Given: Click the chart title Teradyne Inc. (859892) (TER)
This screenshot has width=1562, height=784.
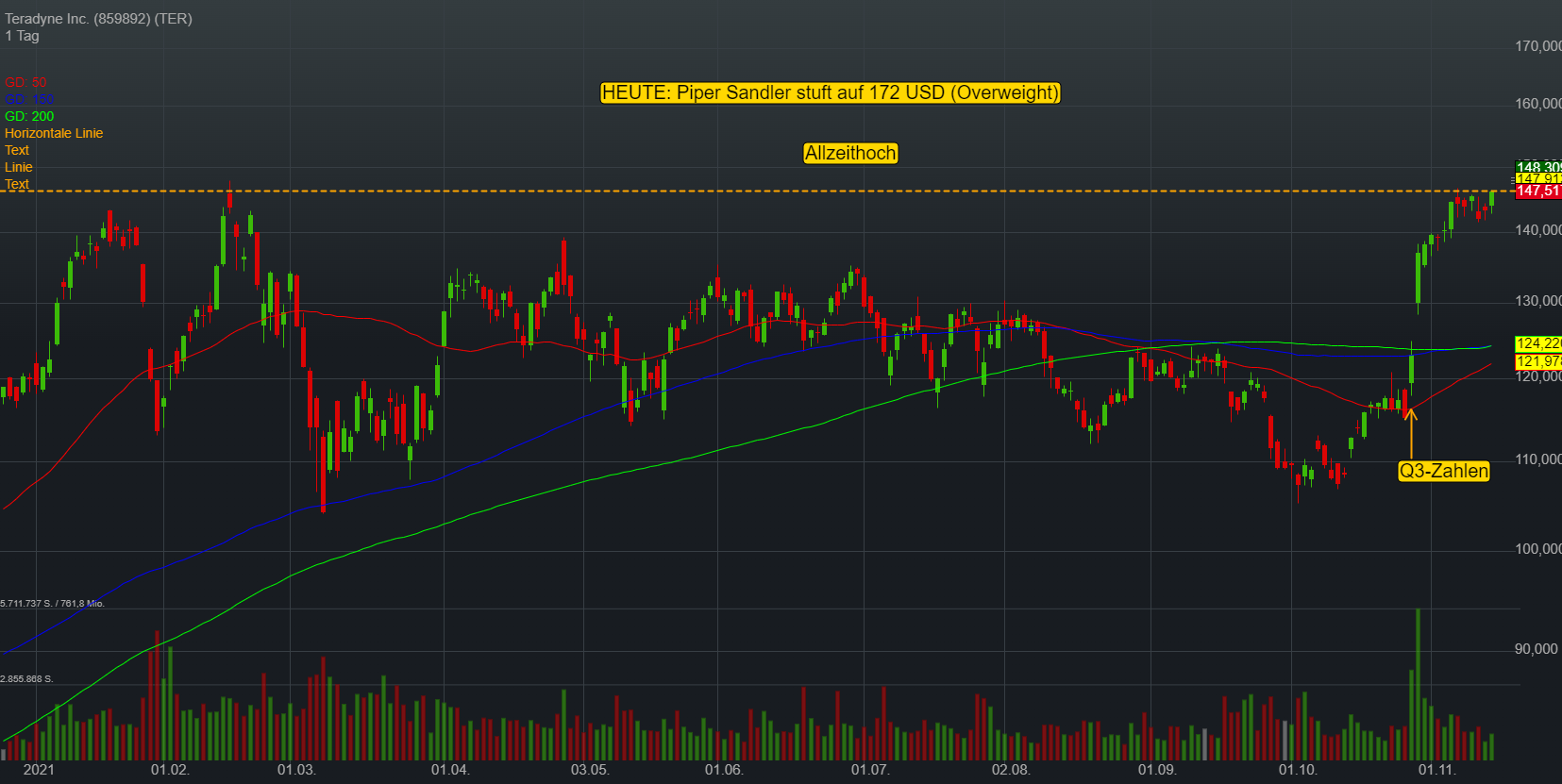Looking at the screenshot, I should tap(98, 19).
